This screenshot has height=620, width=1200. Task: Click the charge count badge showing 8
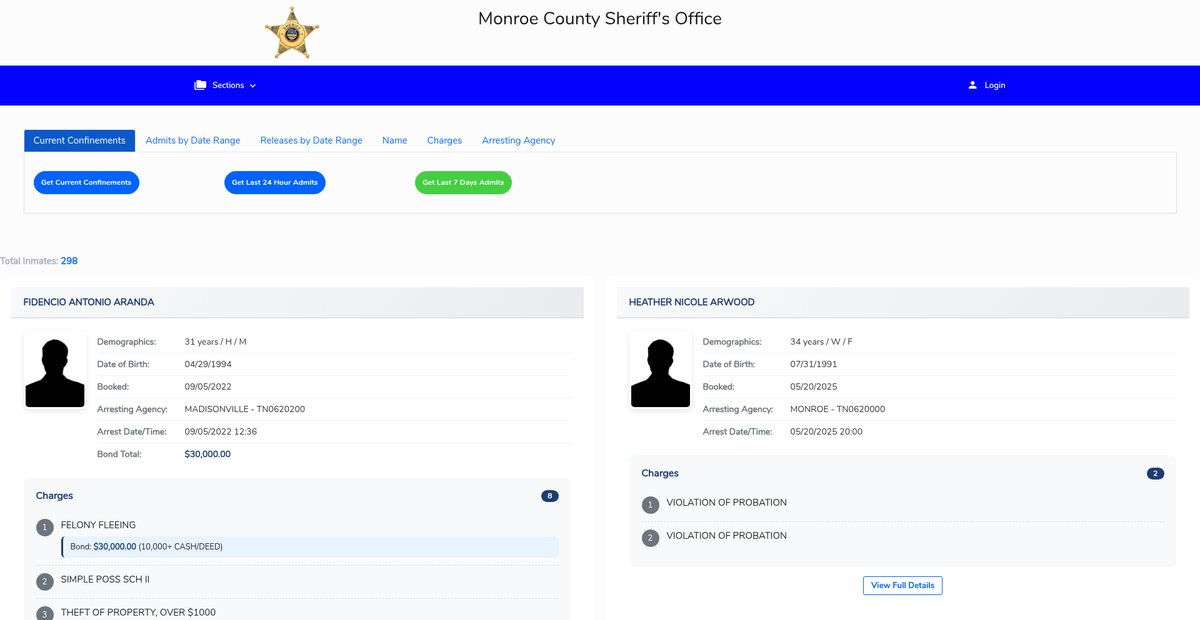549,496
